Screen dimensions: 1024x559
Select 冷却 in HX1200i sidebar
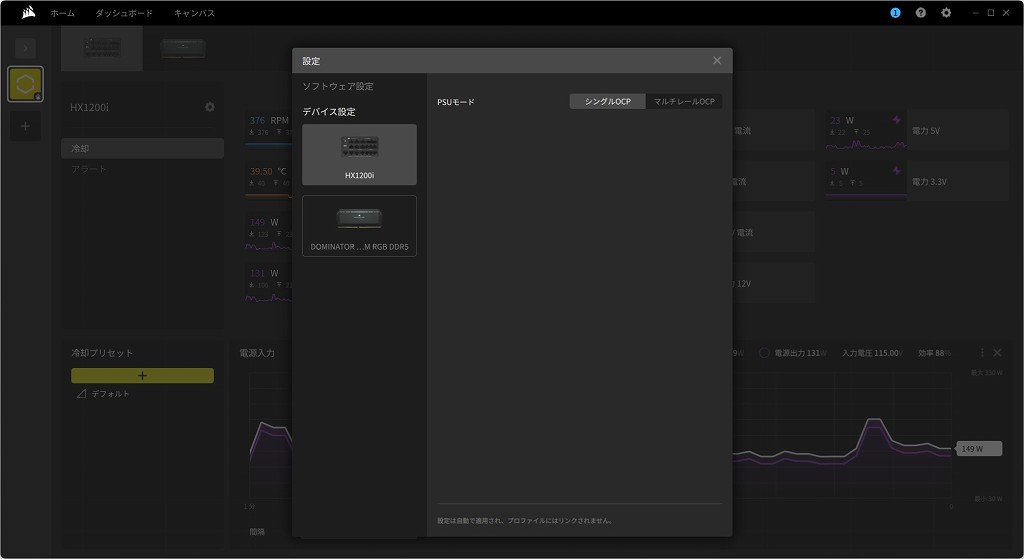(x=142, y=148)
